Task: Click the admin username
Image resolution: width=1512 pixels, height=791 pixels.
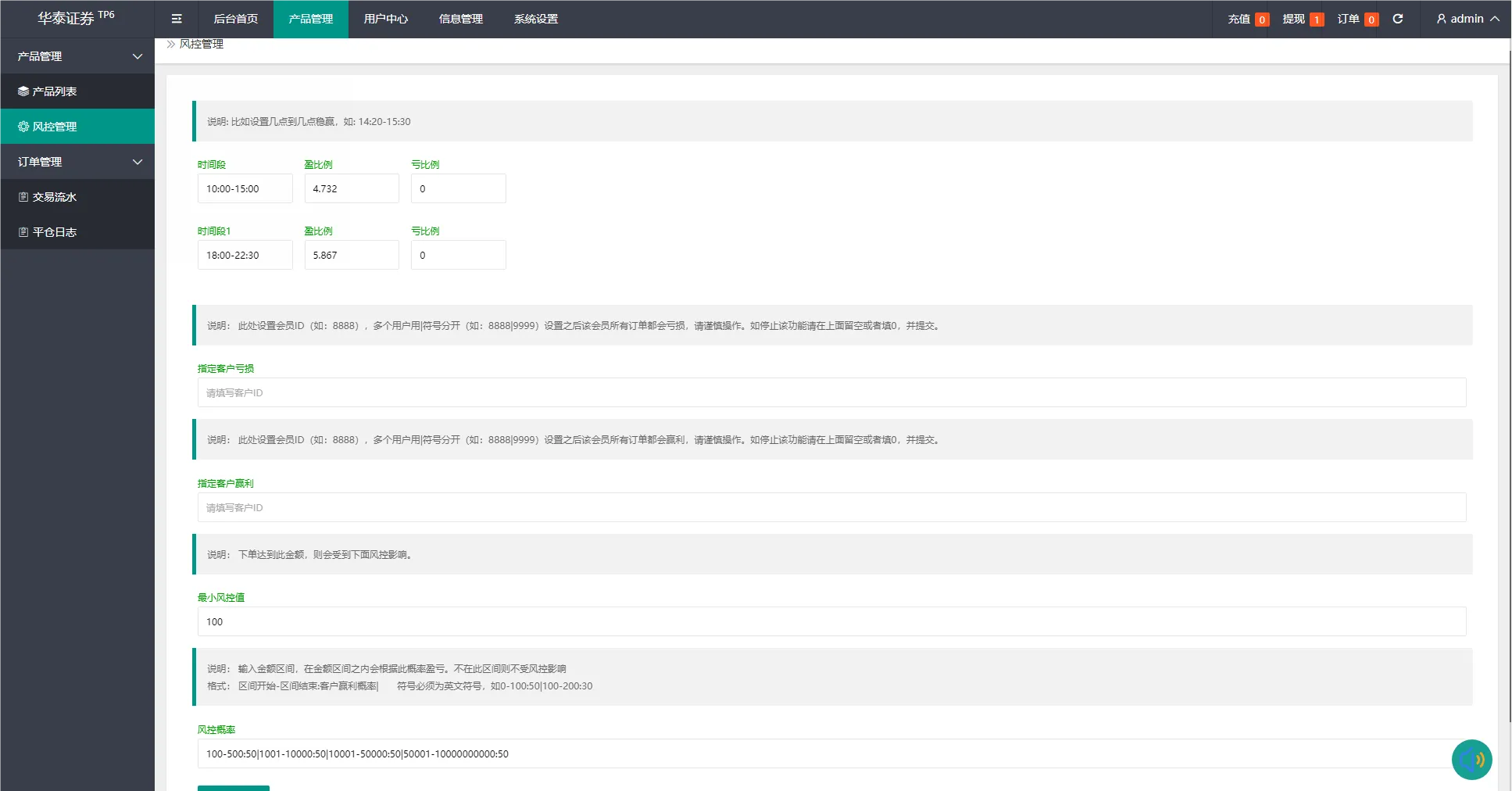Action: tap(1467, 19)
